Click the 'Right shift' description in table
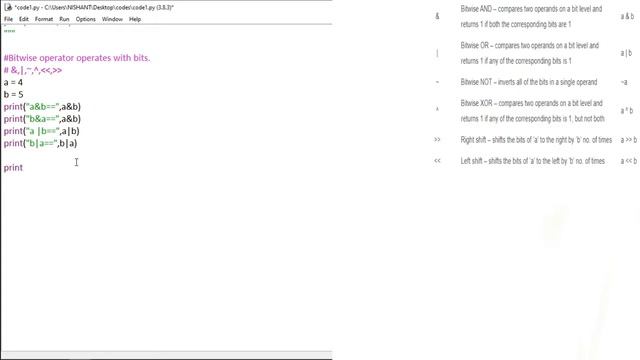Viewport: 640px width, 360px height. click(536, 140)
